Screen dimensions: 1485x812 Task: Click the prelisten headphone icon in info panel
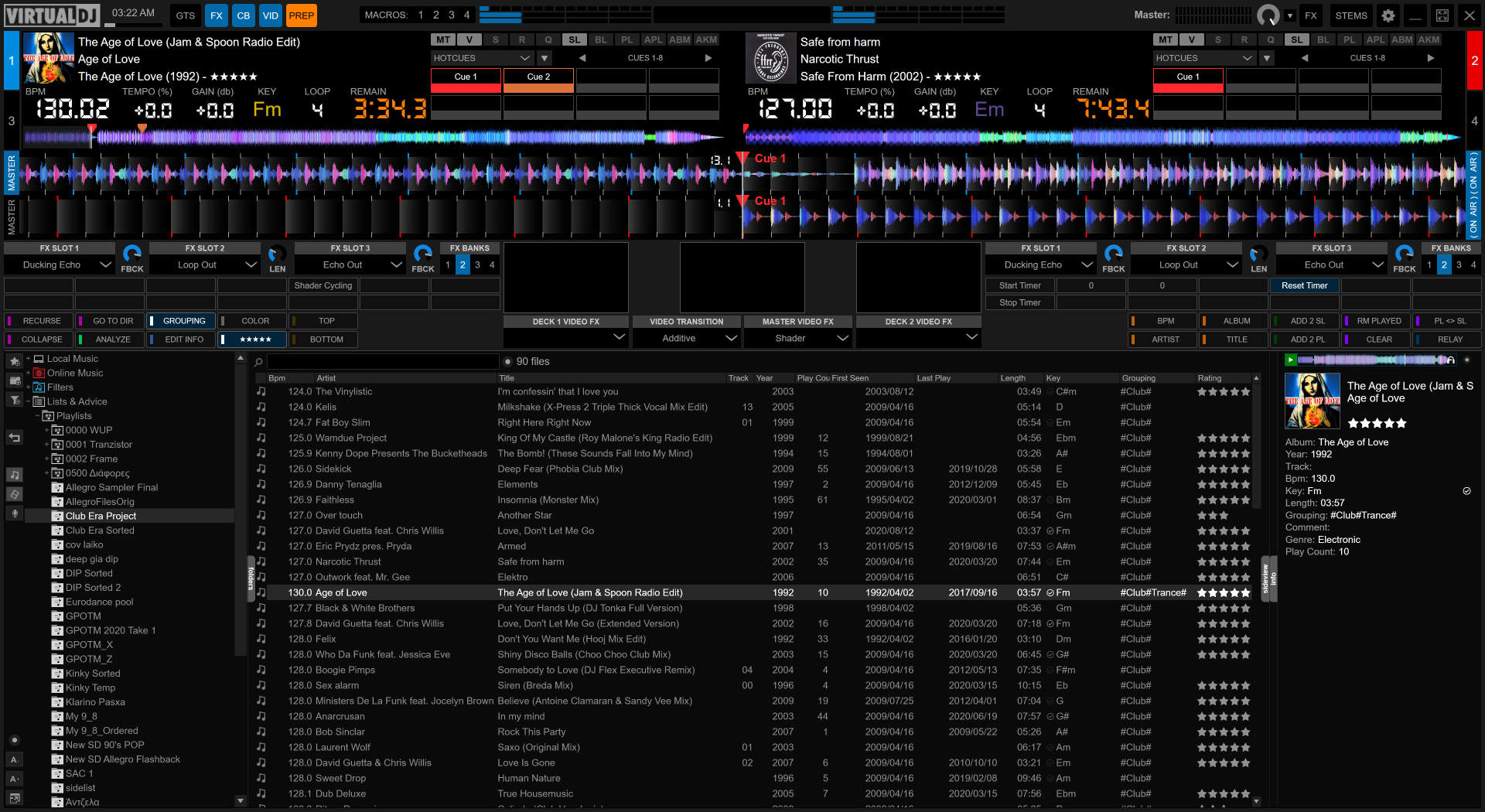click(1451, 360)
